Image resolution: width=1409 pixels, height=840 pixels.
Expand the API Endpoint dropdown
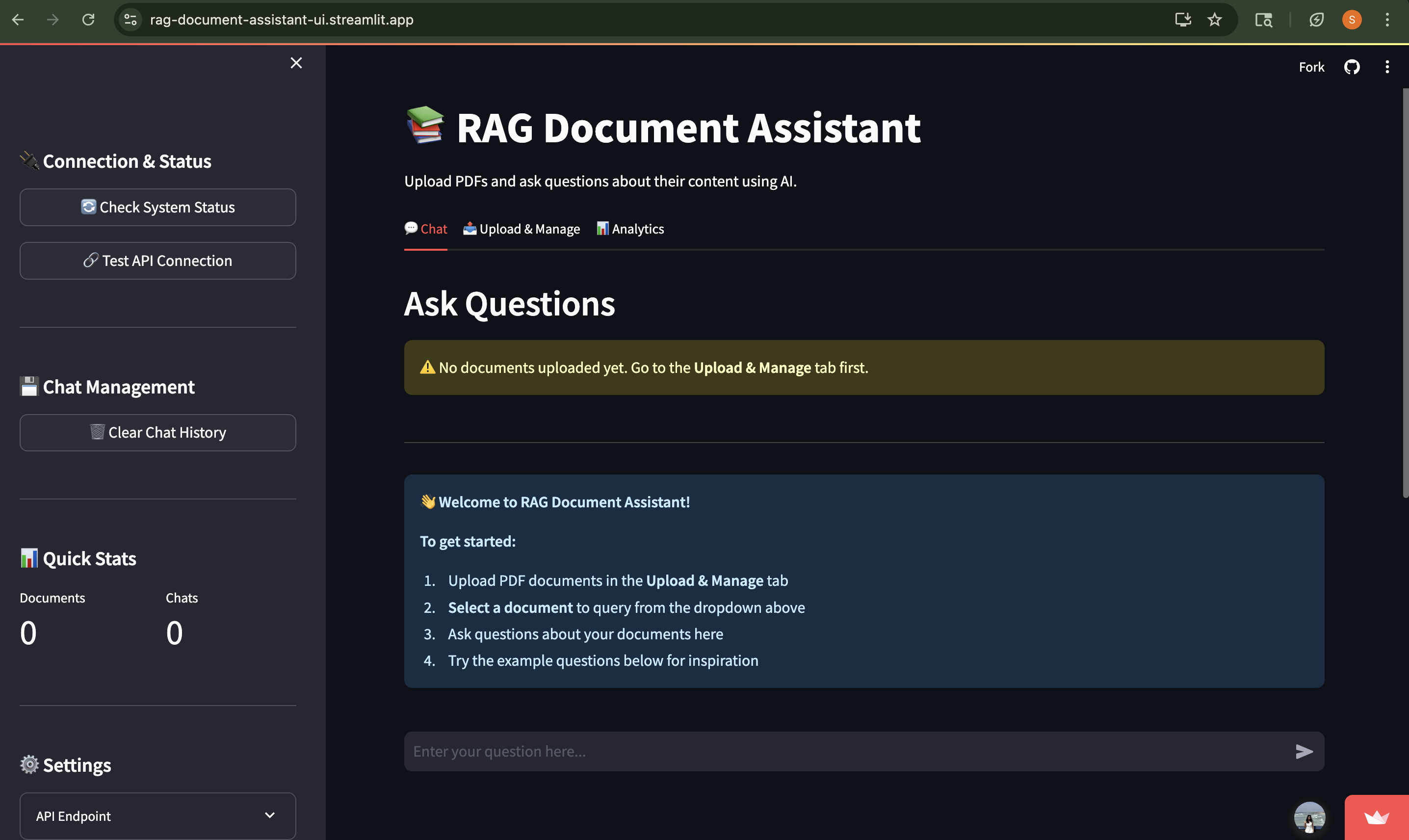tap(157, 815)
